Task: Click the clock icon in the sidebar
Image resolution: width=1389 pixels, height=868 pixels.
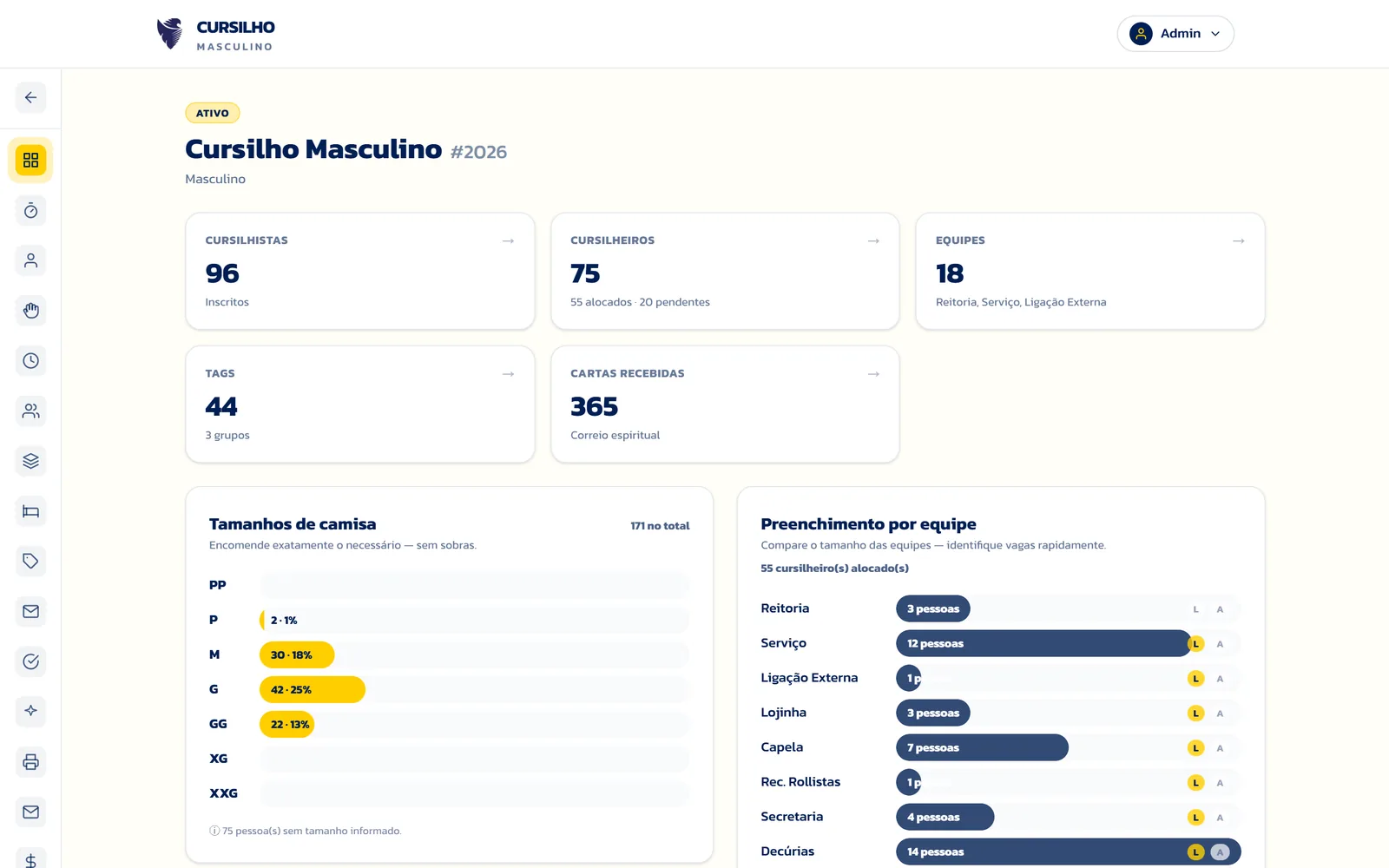Action: [x=30, y=361]
